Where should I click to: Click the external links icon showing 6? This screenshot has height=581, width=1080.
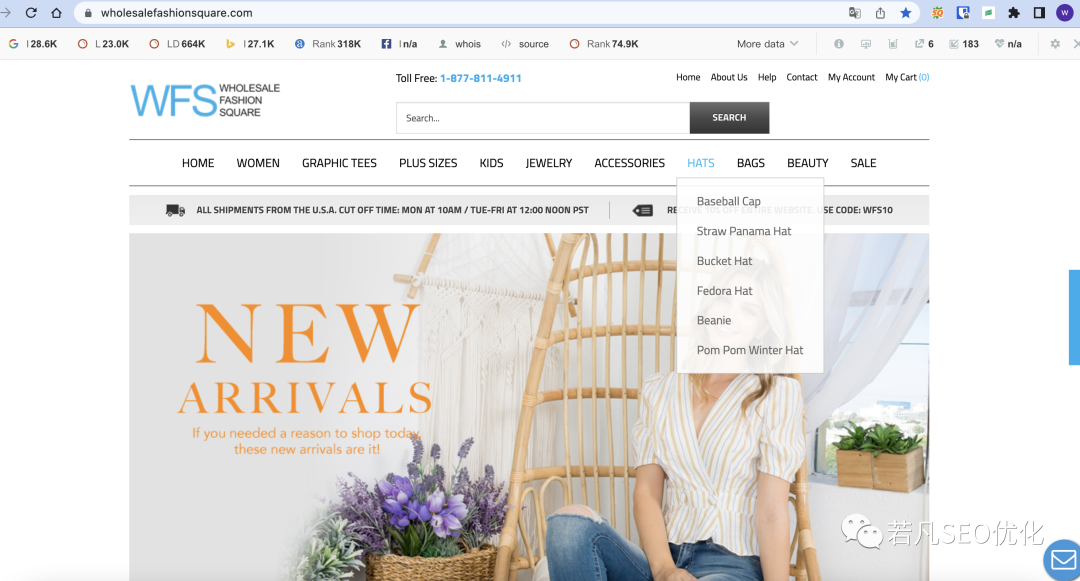(924, 43)
